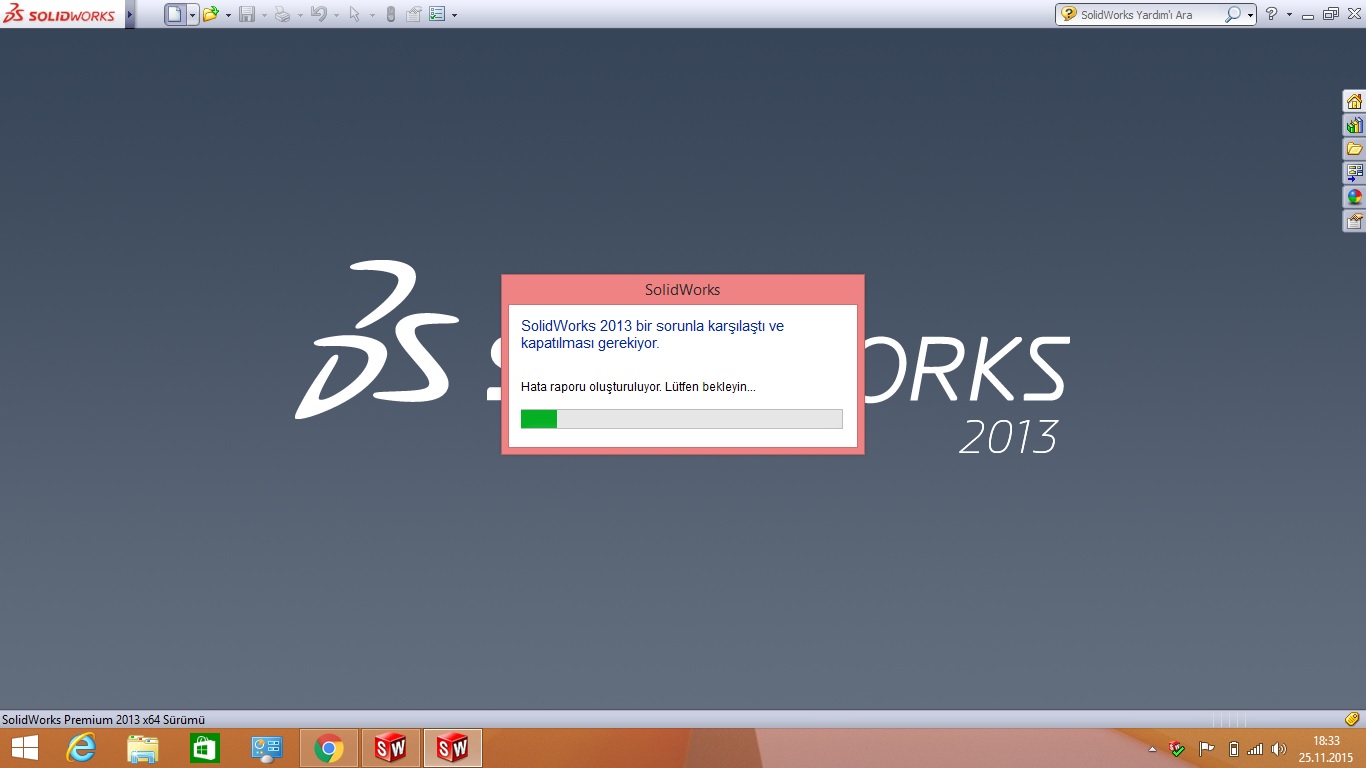
Task: Click the Open file folder icon
Action: pyautogui.click(x=210, y=14)
